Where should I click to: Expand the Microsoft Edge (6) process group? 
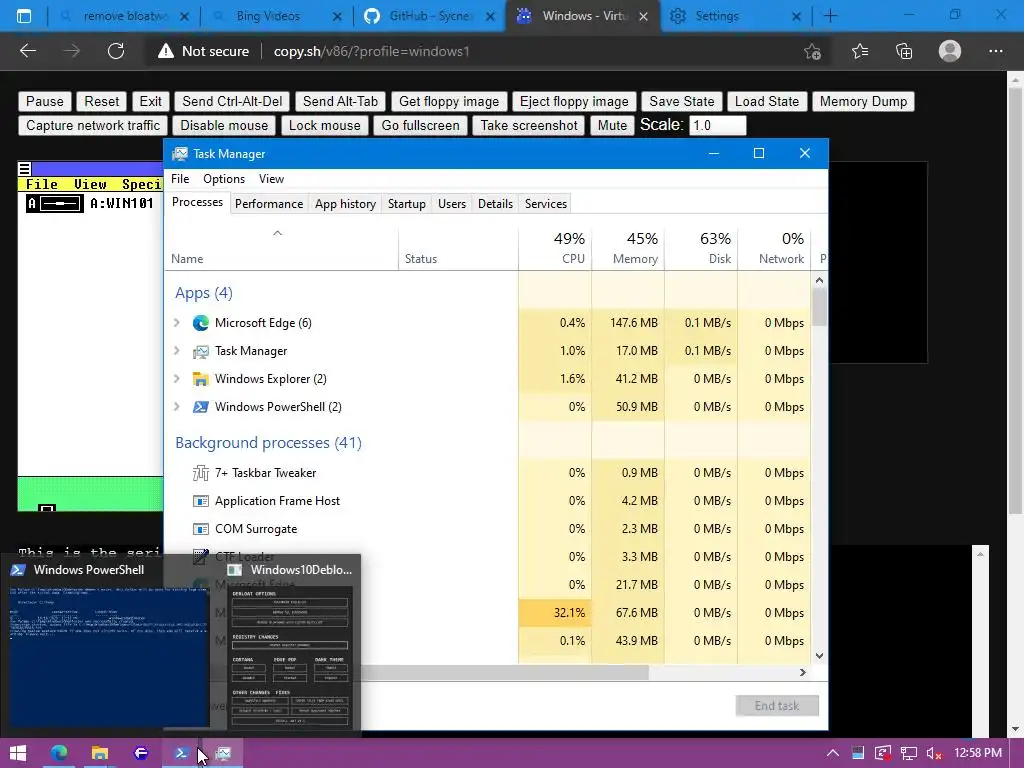pos(176,323)
